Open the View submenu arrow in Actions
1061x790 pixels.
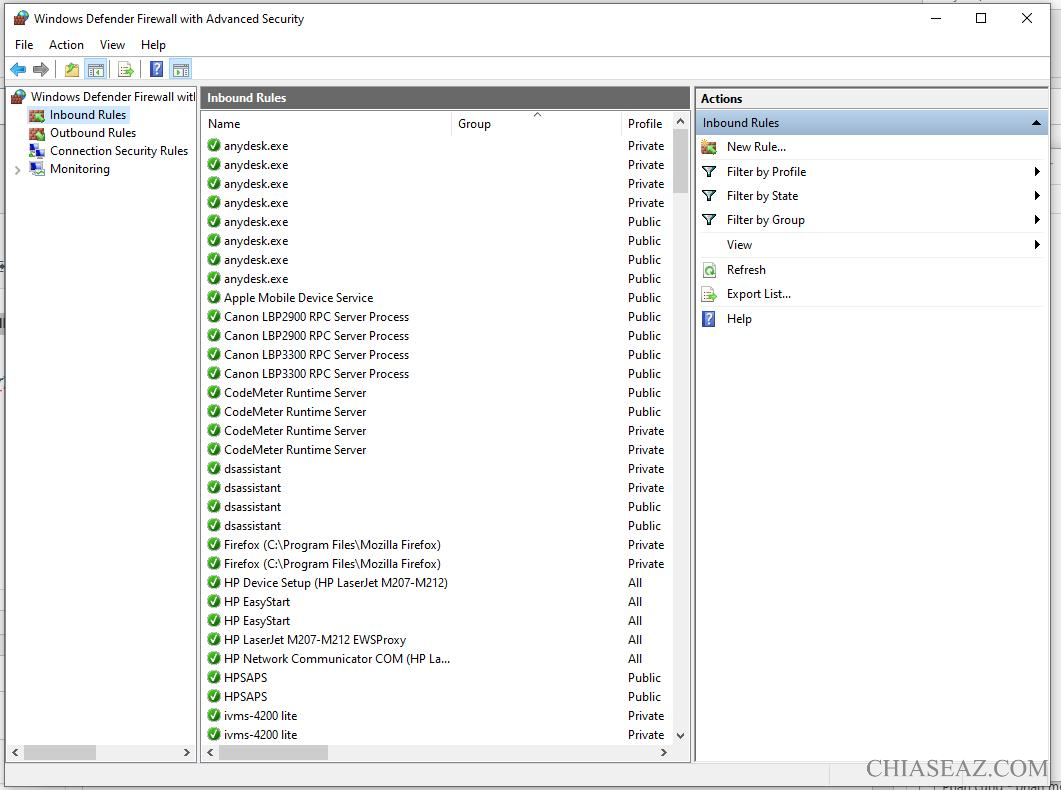point(1037,245)
